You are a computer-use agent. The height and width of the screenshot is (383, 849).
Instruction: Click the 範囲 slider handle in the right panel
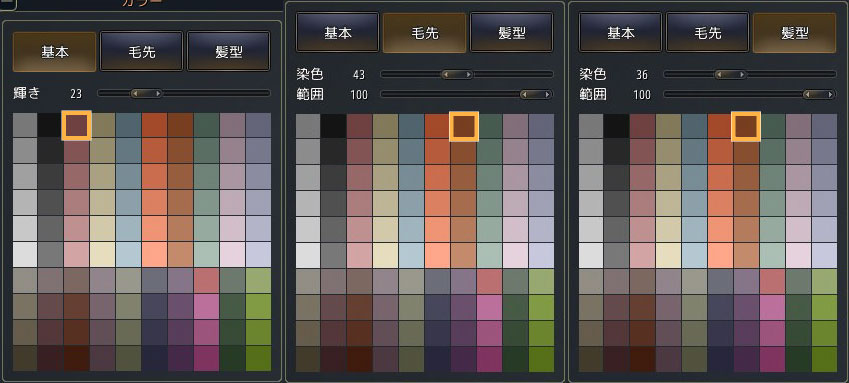(819, 95)
